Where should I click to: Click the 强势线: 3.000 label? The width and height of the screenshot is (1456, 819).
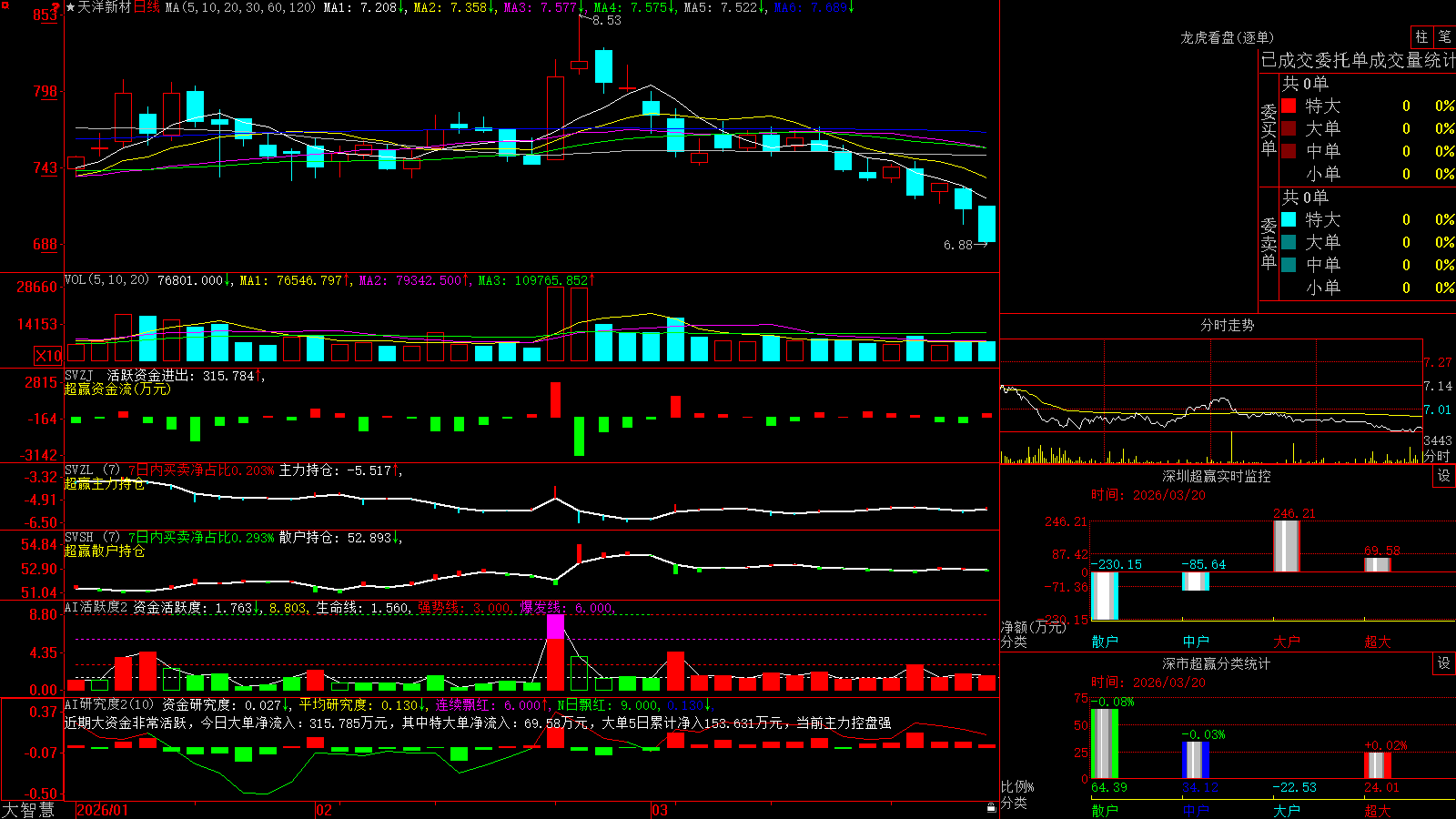(464, 608)
